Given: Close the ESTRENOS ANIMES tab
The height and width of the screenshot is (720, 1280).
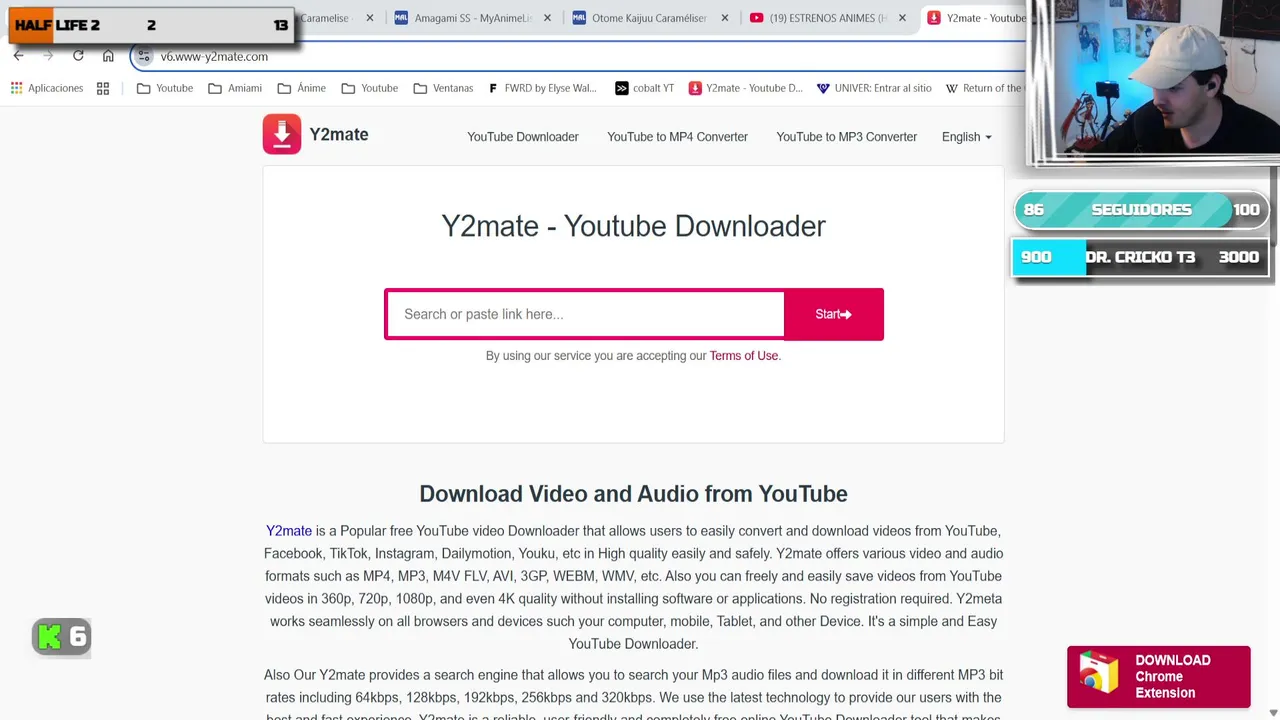Looking at the screenshot, I should click(x=902, y=18).
